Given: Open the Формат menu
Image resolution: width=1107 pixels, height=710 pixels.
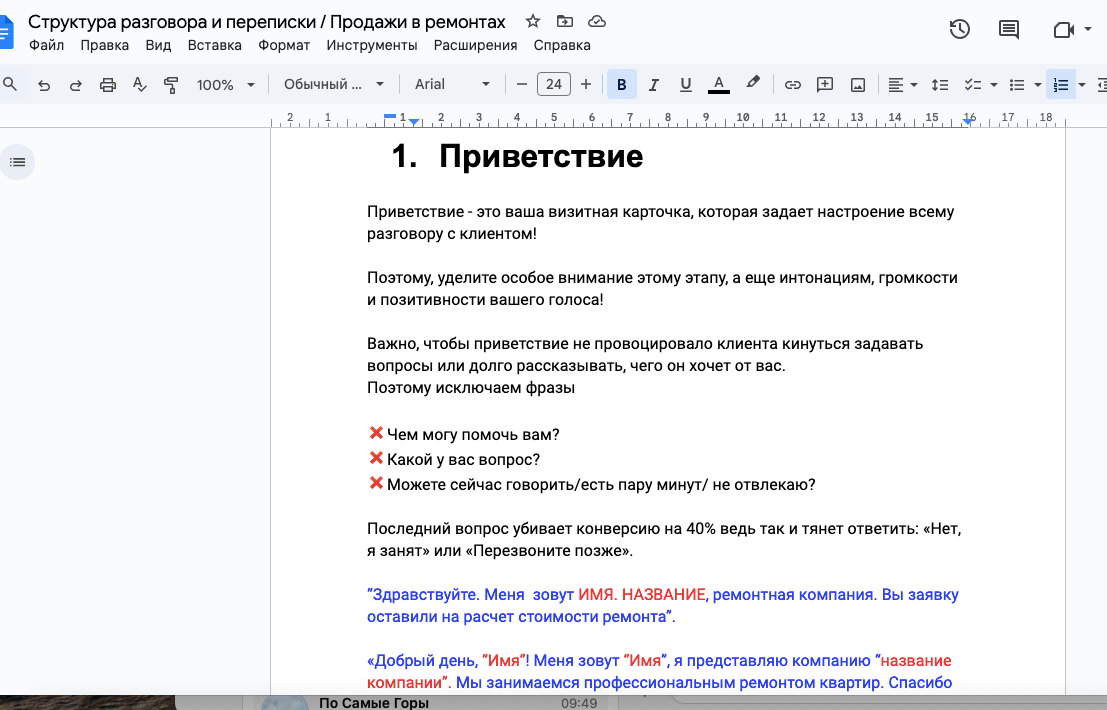Looking at the screenshot, I should click(284, 45).
